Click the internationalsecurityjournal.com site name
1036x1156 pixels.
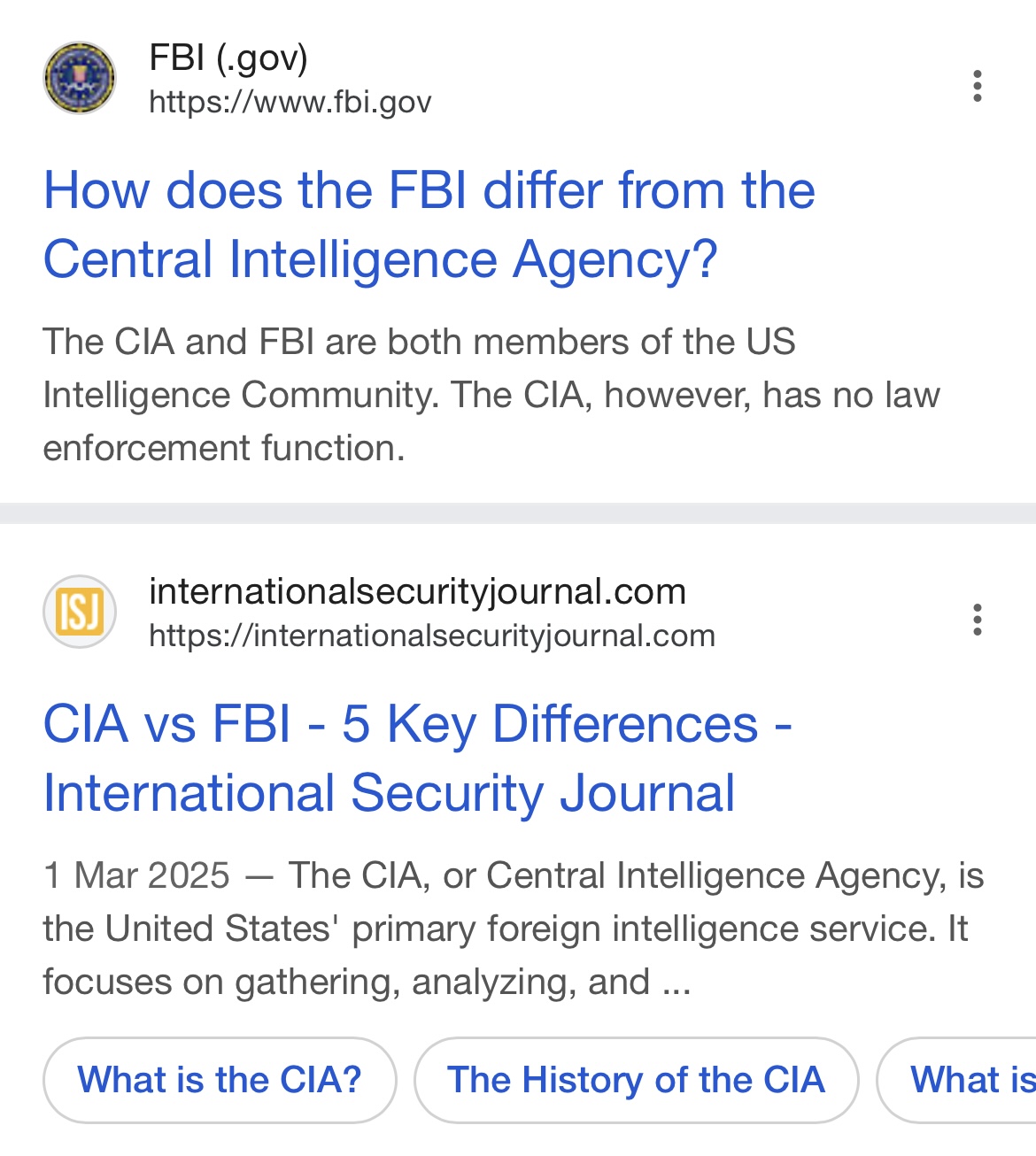(x=417, y=591)
